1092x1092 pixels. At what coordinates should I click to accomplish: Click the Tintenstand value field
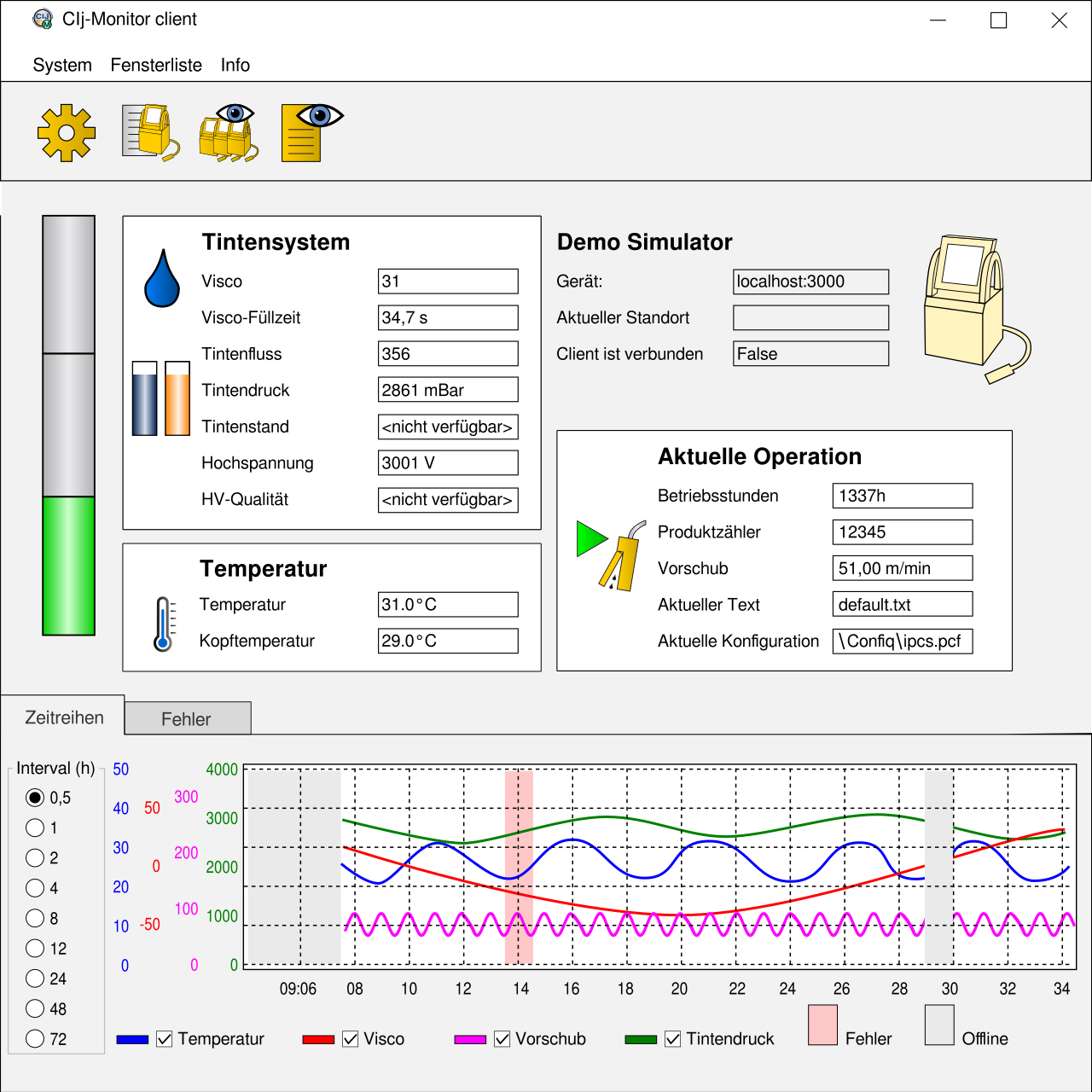coord(448,427)
